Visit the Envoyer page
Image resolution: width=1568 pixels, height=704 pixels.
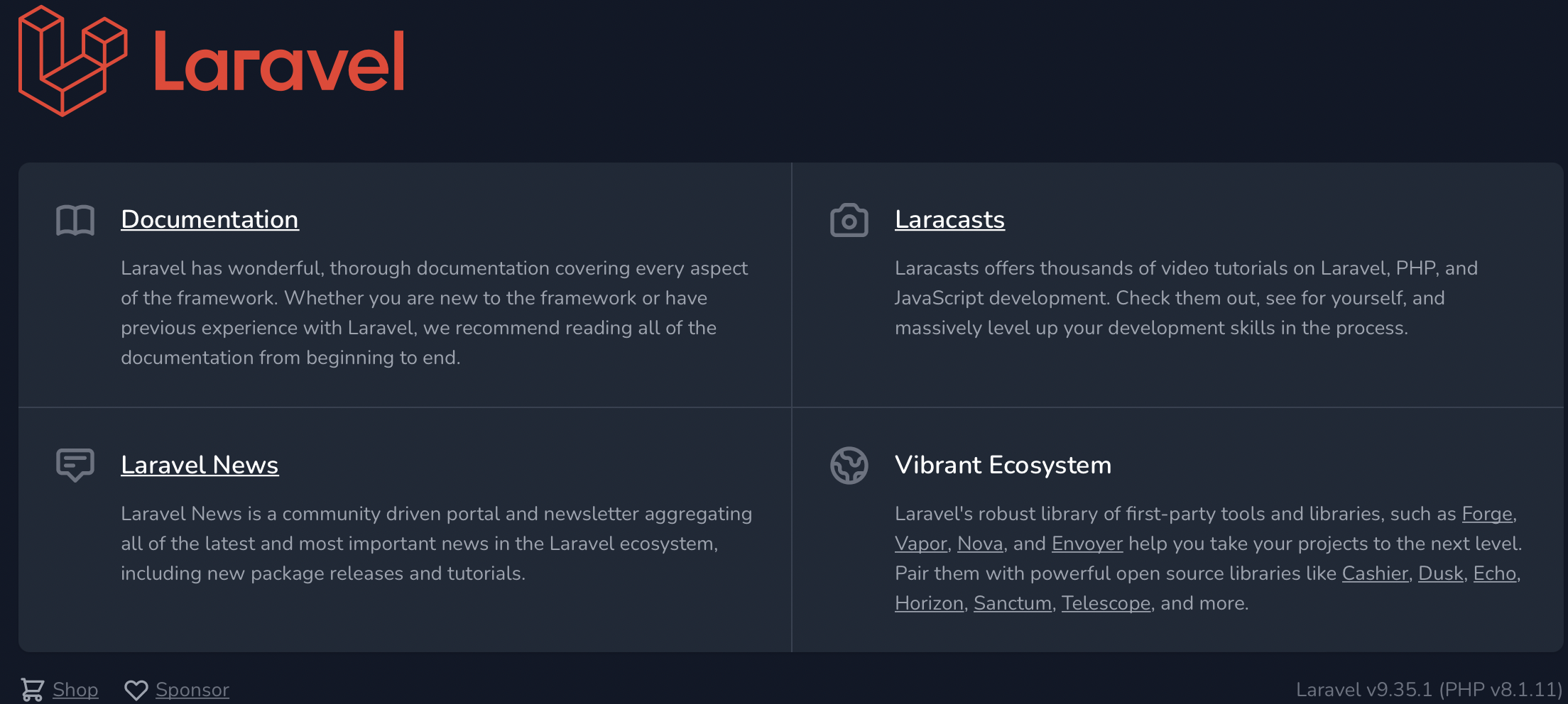1087,544
